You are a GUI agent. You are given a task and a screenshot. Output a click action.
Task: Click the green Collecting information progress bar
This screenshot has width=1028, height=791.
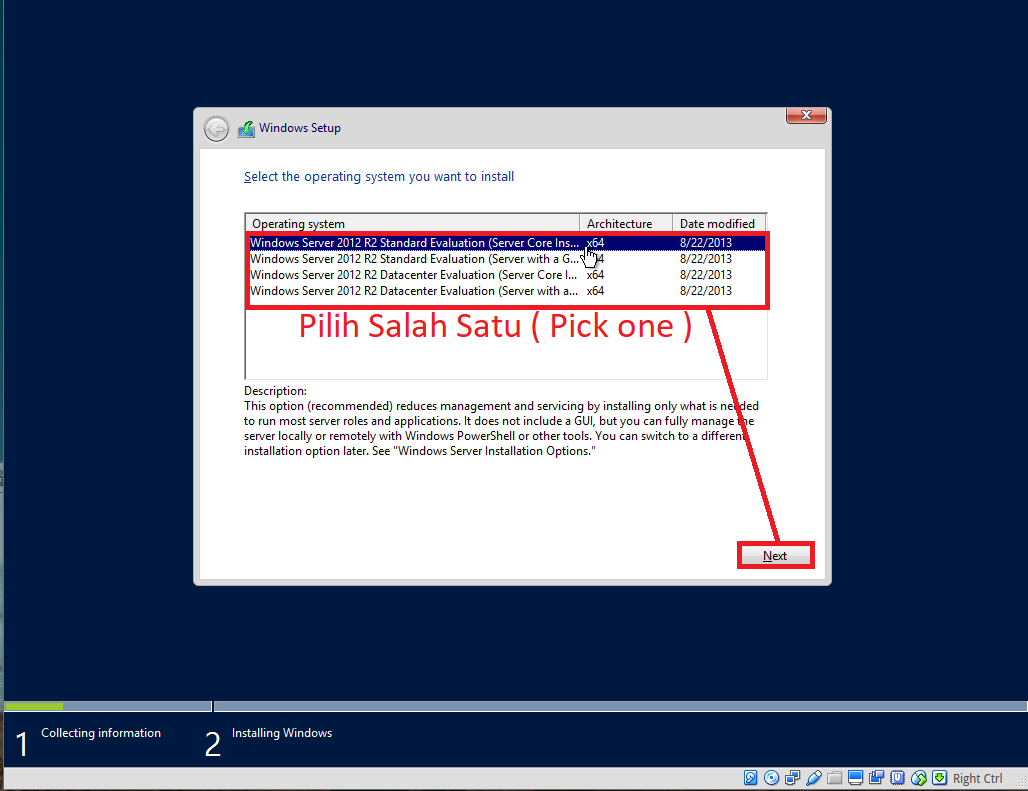click(34, 706)
